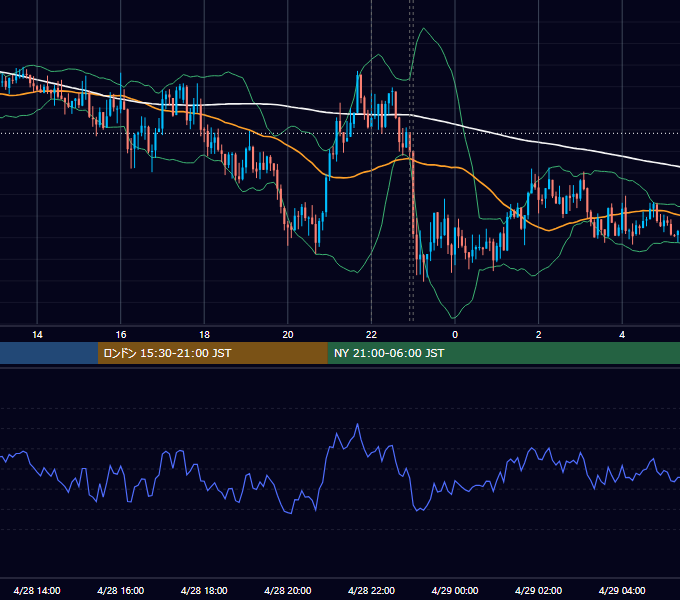This screenshot has height=600, width=680.
Task: Click the blue session bar before London
Action: [49, 353]
